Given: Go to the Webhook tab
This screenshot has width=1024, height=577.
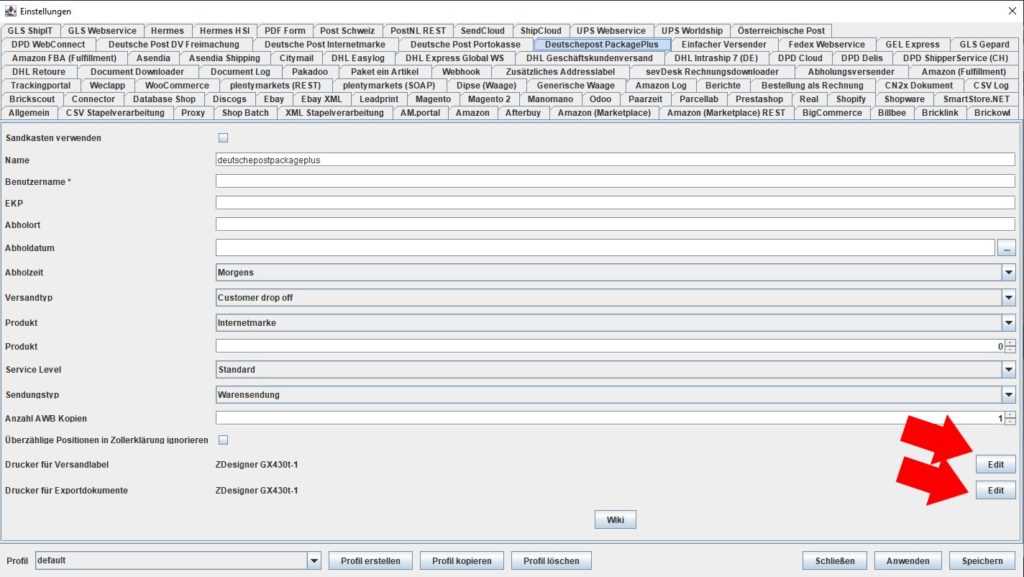Looking at the screenshot, I should click(x=461, y=72).
